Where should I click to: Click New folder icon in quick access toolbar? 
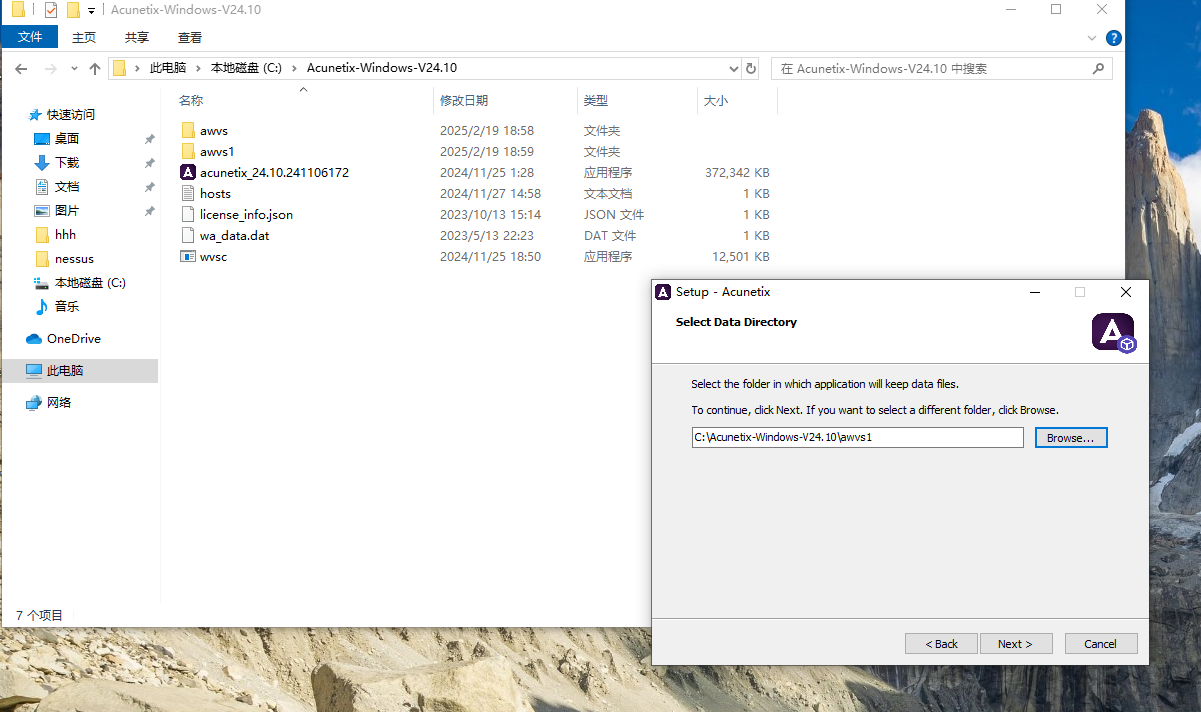coord(73,10)
